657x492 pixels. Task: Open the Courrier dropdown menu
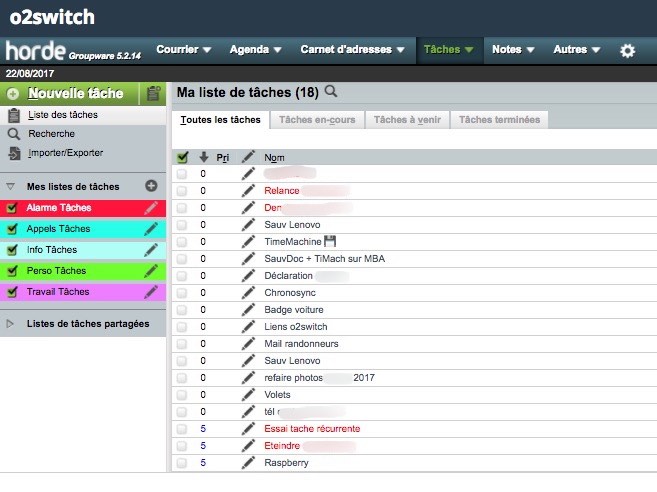tap(184, 49)
